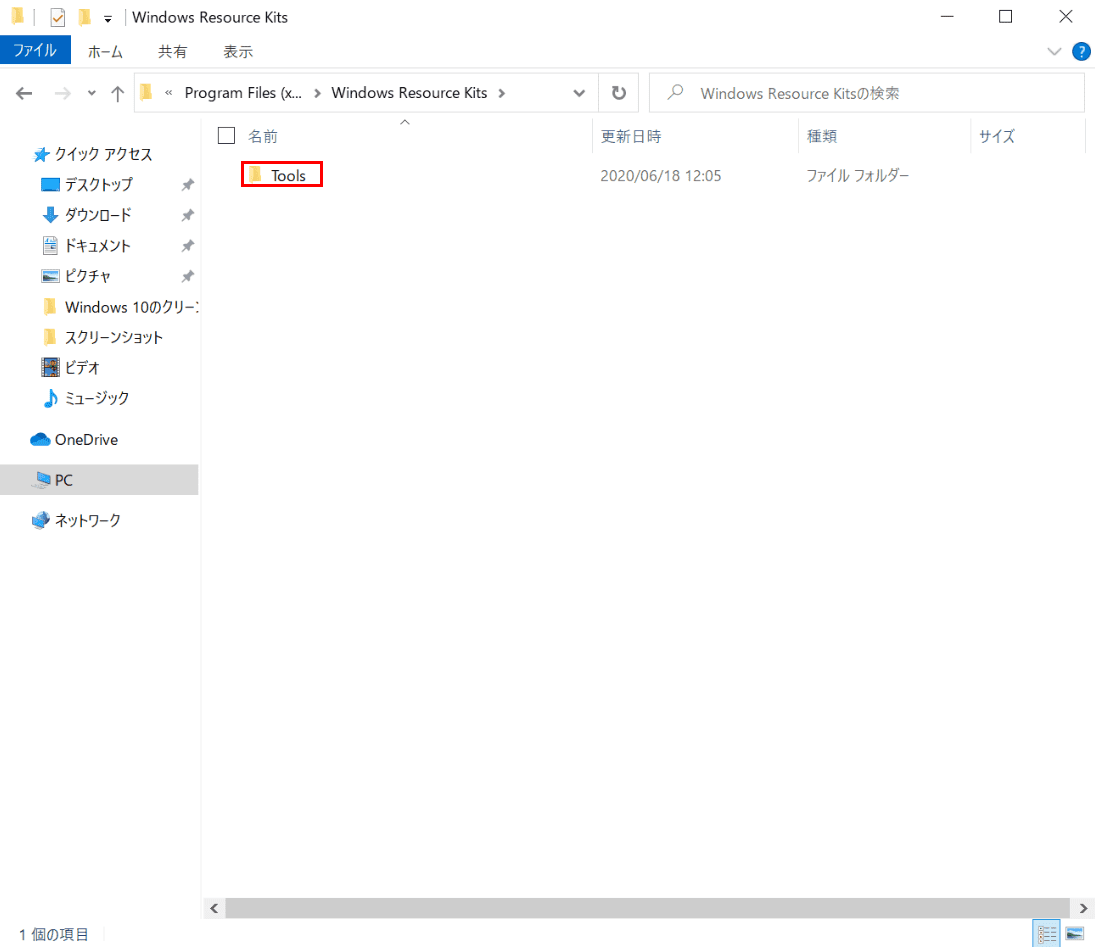Switch to the 表示 ribbon tab
This screenshot has height=947, width=1095.
238,52
